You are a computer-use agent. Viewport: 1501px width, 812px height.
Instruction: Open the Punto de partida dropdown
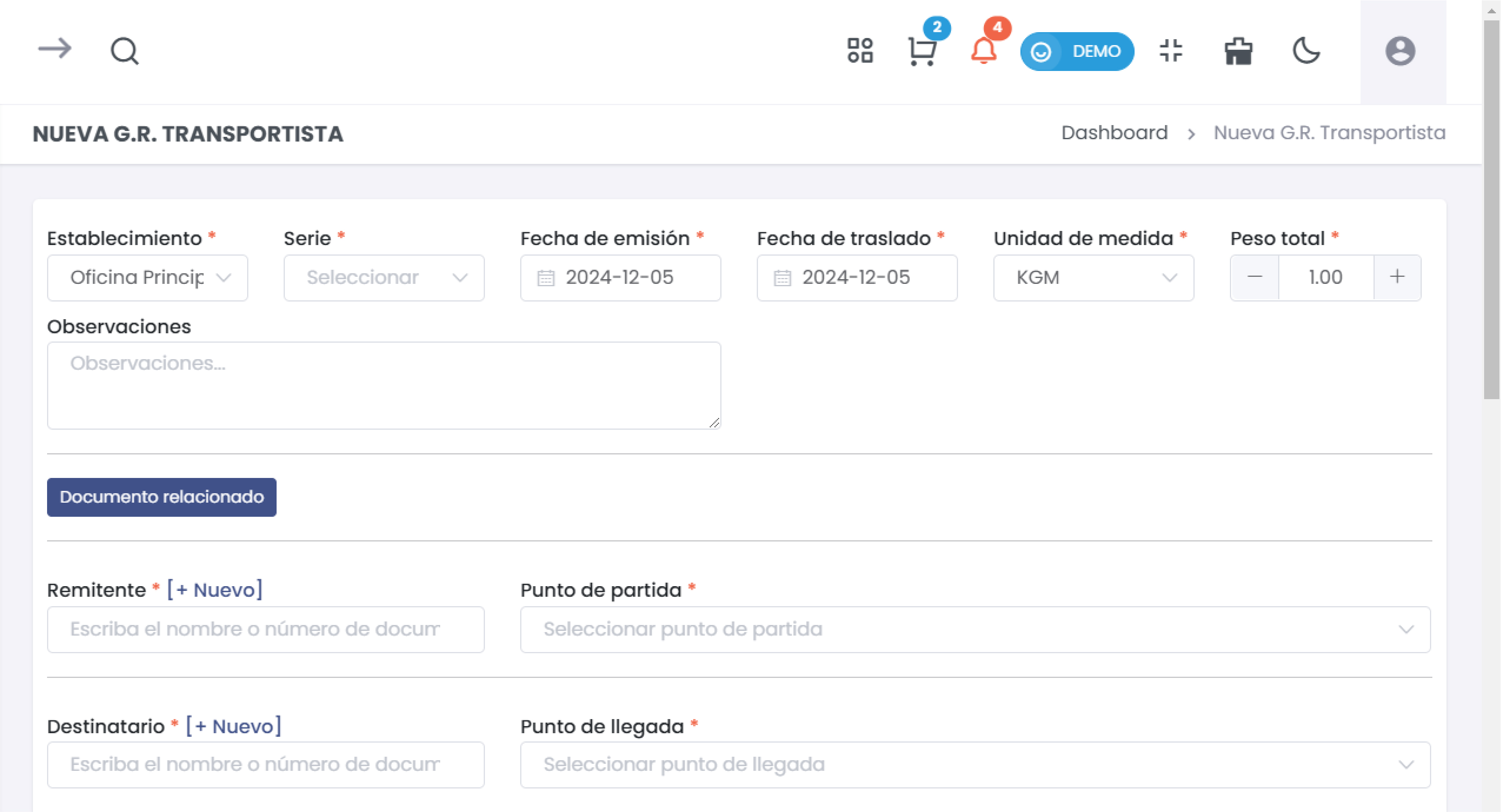tap(975, 630)
